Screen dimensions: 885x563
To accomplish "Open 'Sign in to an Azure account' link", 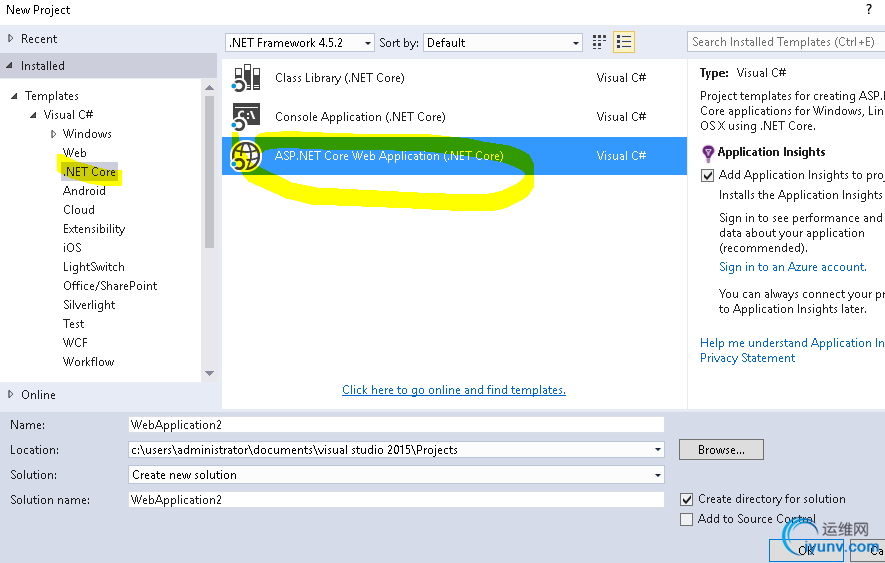I will pyautogui.click(x=792, y=267).
